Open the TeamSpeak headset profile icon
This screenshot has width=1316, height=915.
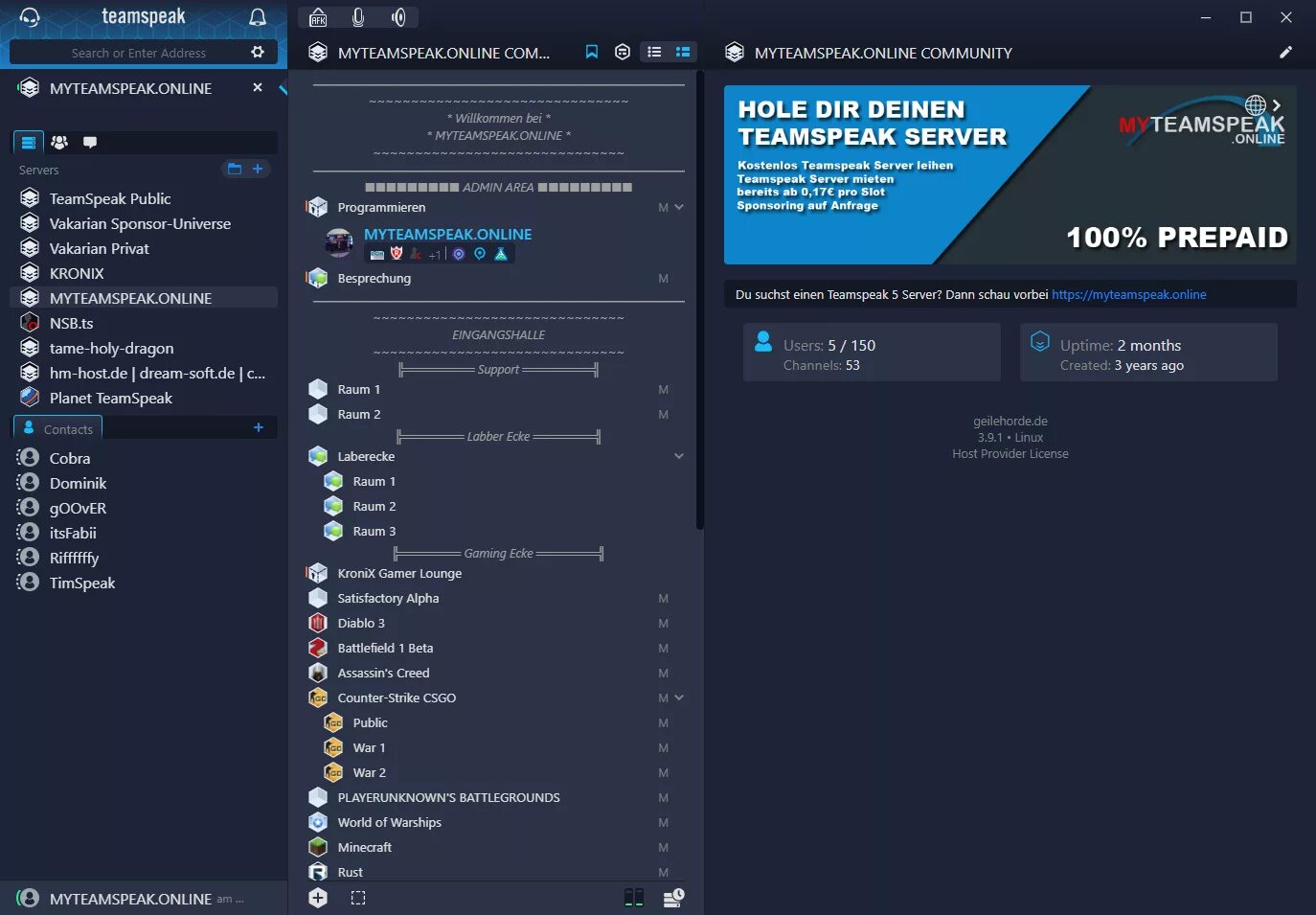(30, 17)
